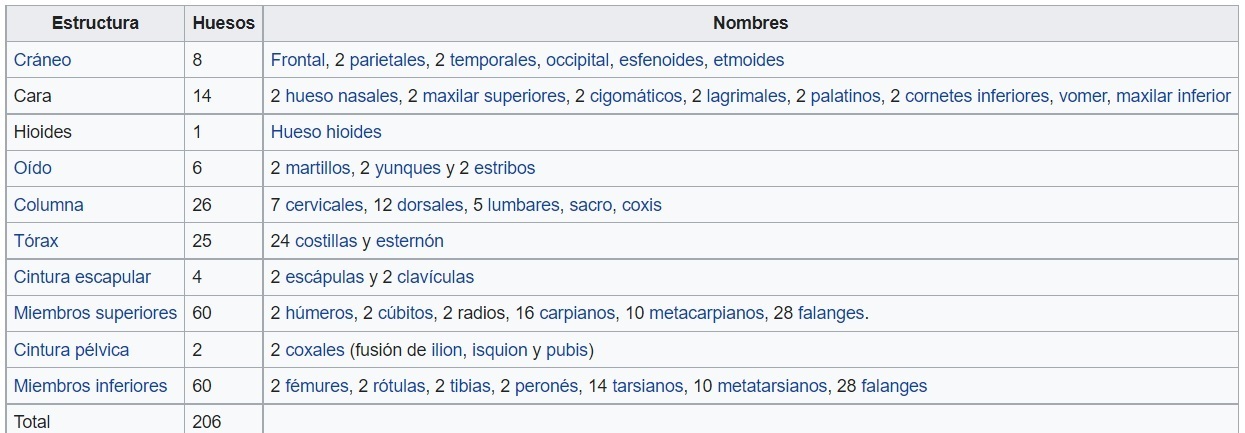Image resolution: width=1245 pixels, height=433 pixels.
Task: Open the Columna article link
Action: [49, 205]
